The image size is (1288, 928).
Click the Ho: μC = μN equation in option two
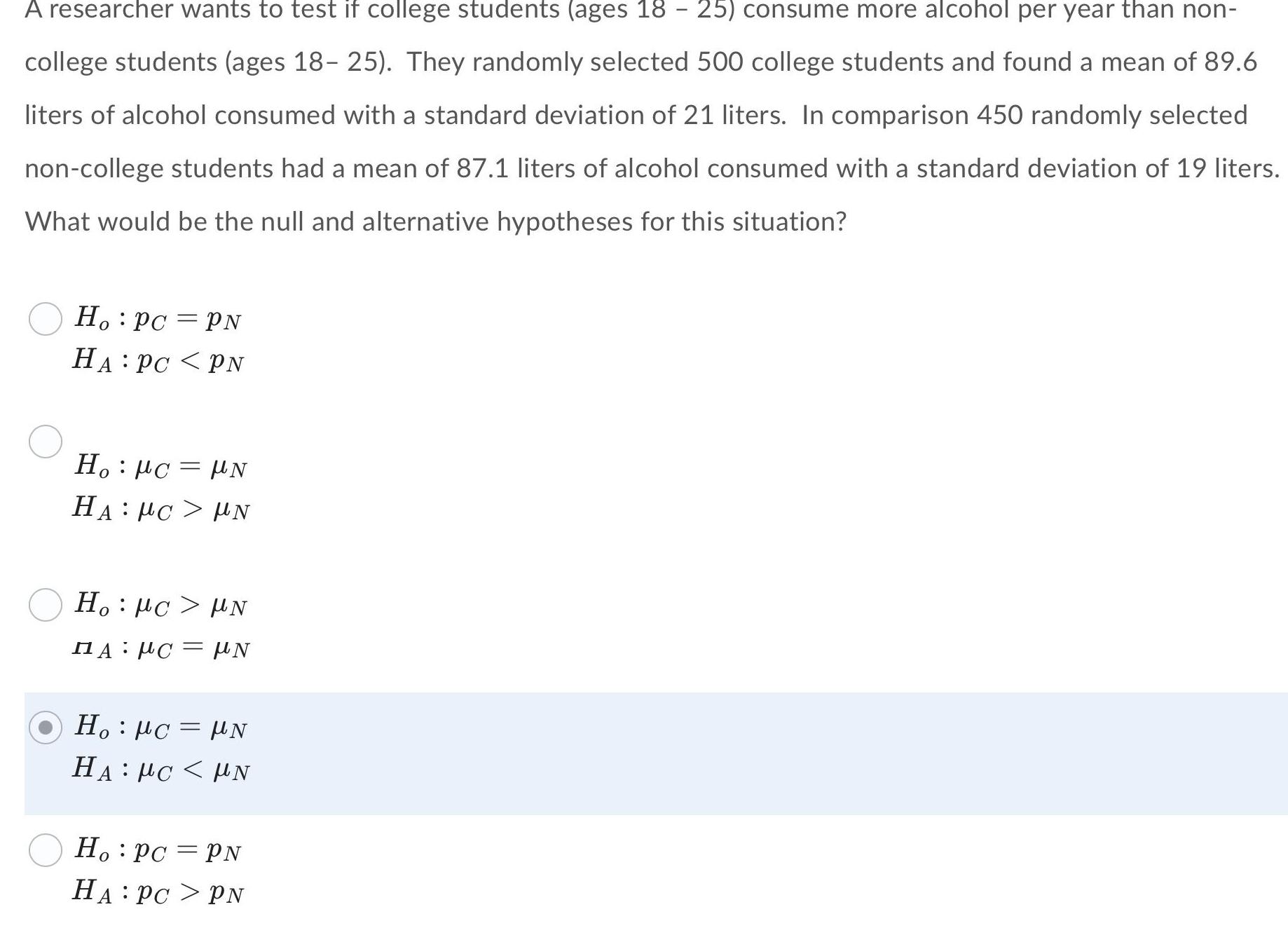[x=163, y=466]
